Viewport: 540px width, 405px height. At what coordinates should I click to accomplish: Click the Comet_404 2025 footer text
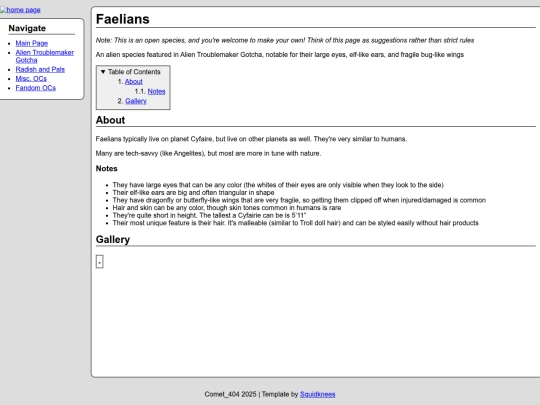[x=230, y=394]
